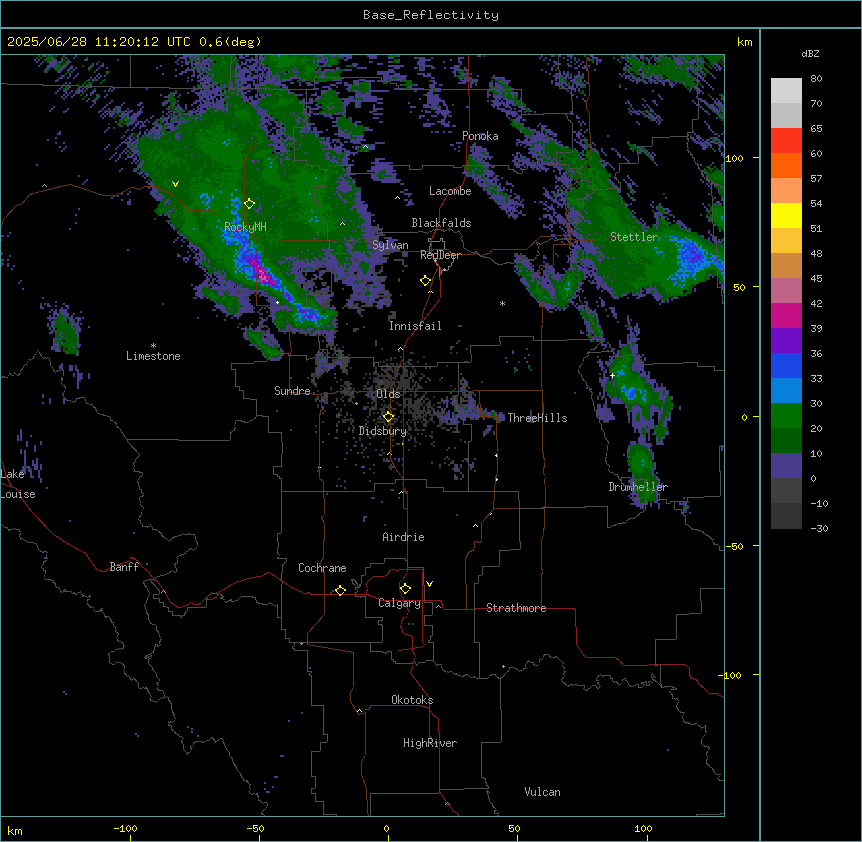The image size is (862, 842).
Task: Click the RockyMH label
Action: [x=245, y=227]
